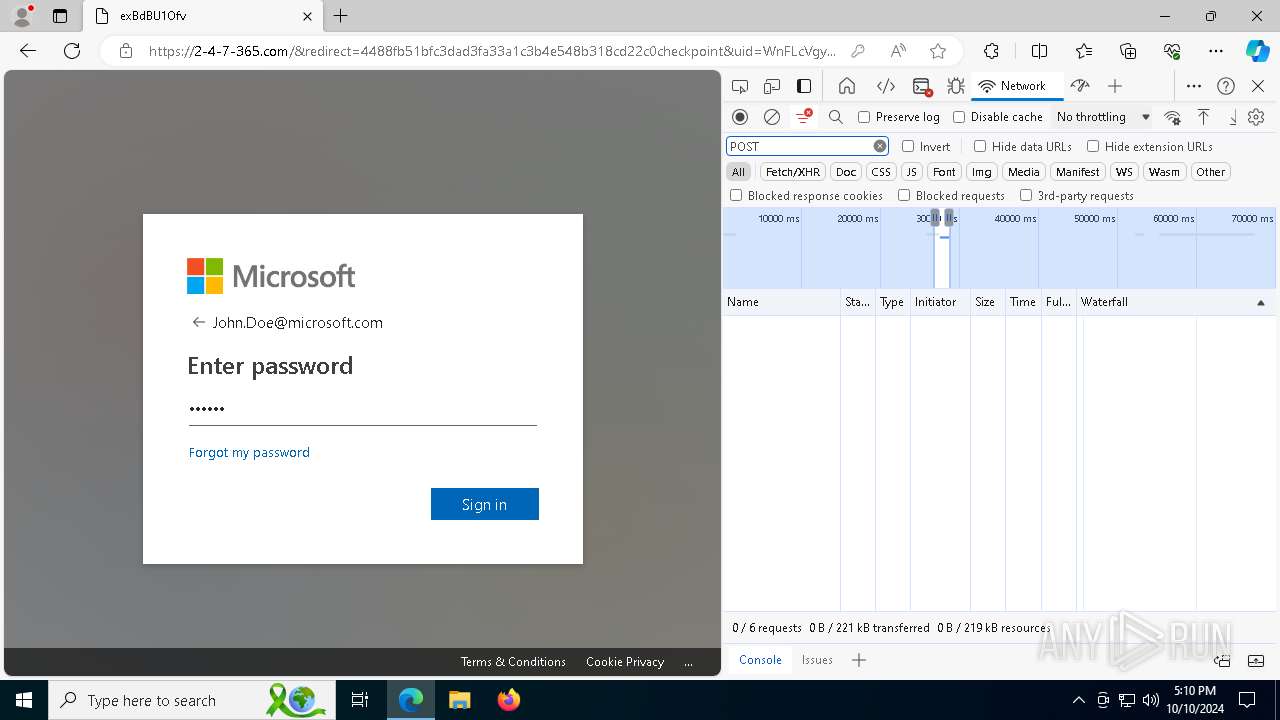1280x720 pixels.
Task: Open Issues drawer tab
Action: coord(817,660)
